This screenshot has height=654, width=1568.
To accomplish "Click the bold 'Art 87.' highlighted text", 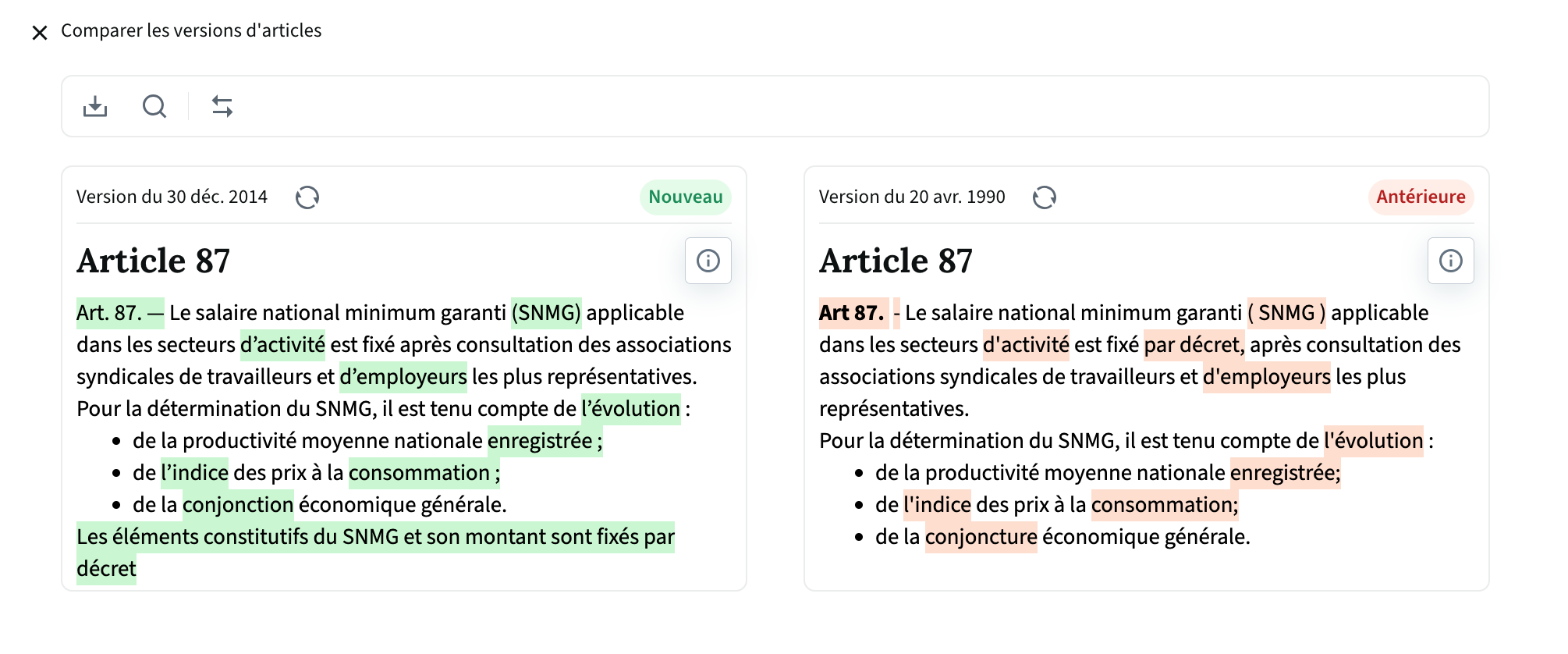I will 852,313.
